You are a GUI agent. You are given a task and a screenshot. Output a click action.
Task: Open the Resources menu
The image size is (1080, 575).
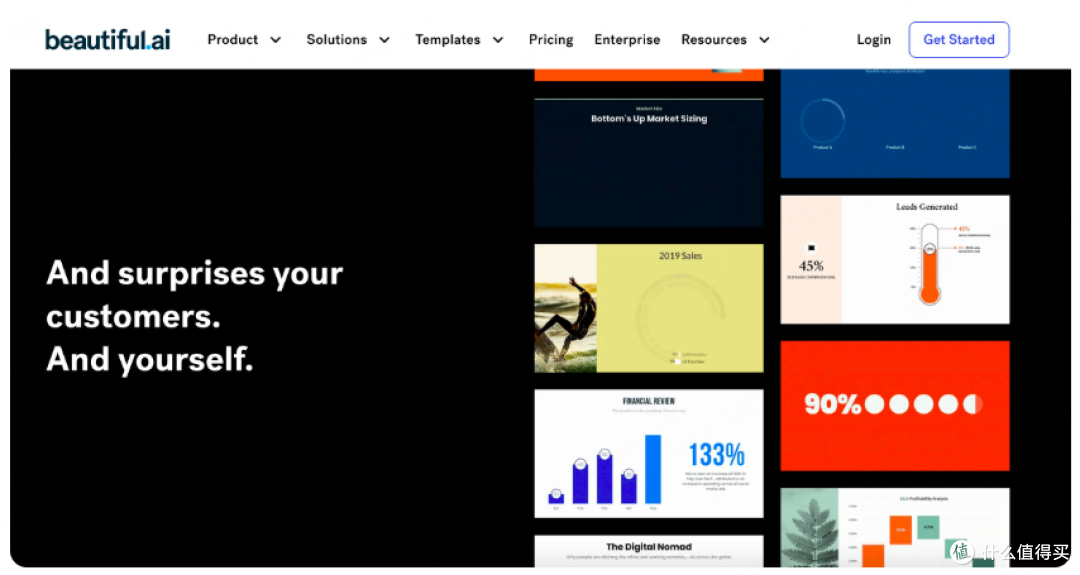[714, 40]
